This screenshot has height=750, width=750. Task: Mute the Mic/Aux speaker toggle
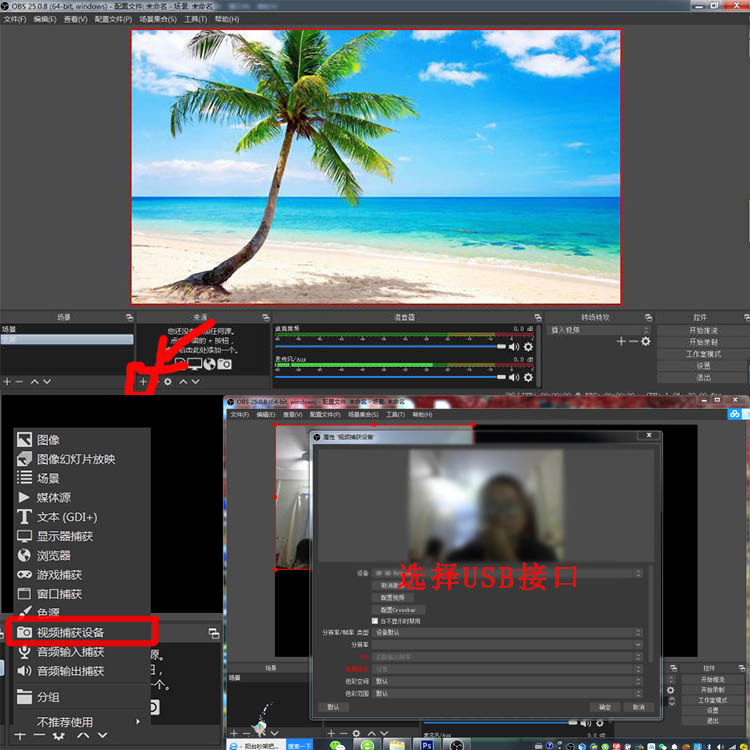(514, 377)
